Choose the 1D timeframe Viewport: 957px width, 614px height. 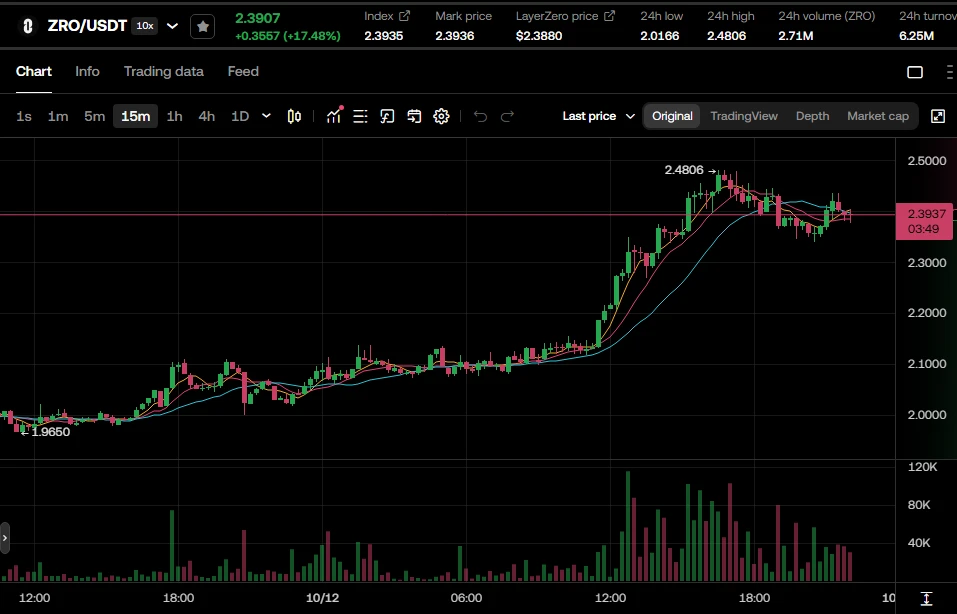[240, 116]
